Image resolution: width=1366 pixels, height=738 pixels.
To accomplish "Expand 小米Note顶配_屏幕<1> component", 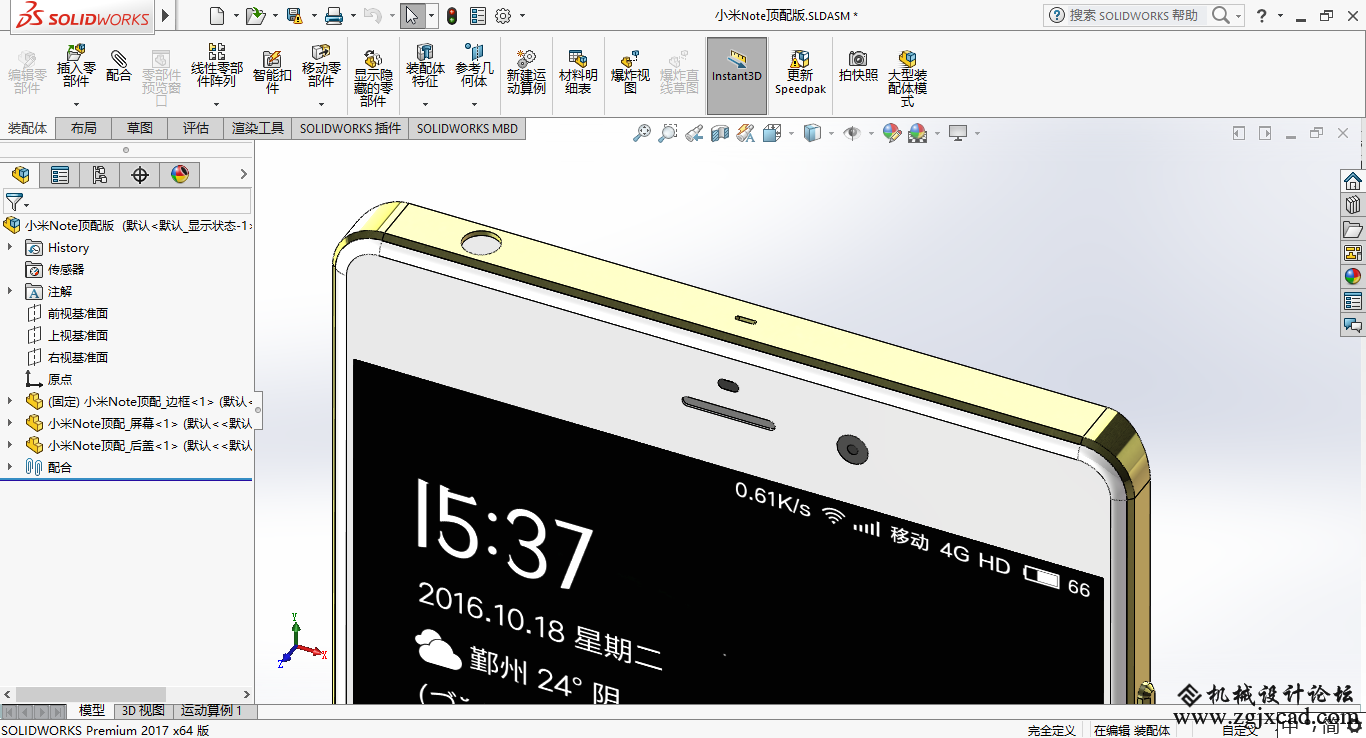I will (10, 423).
